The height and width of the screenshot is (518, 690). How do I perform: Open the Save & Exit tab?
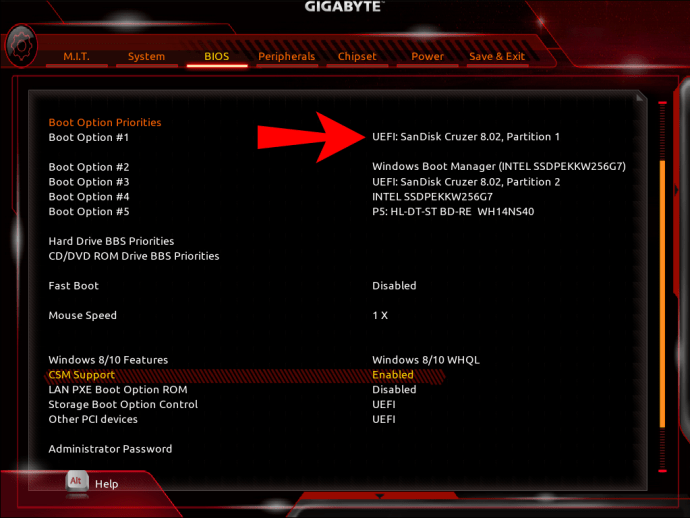497,56
